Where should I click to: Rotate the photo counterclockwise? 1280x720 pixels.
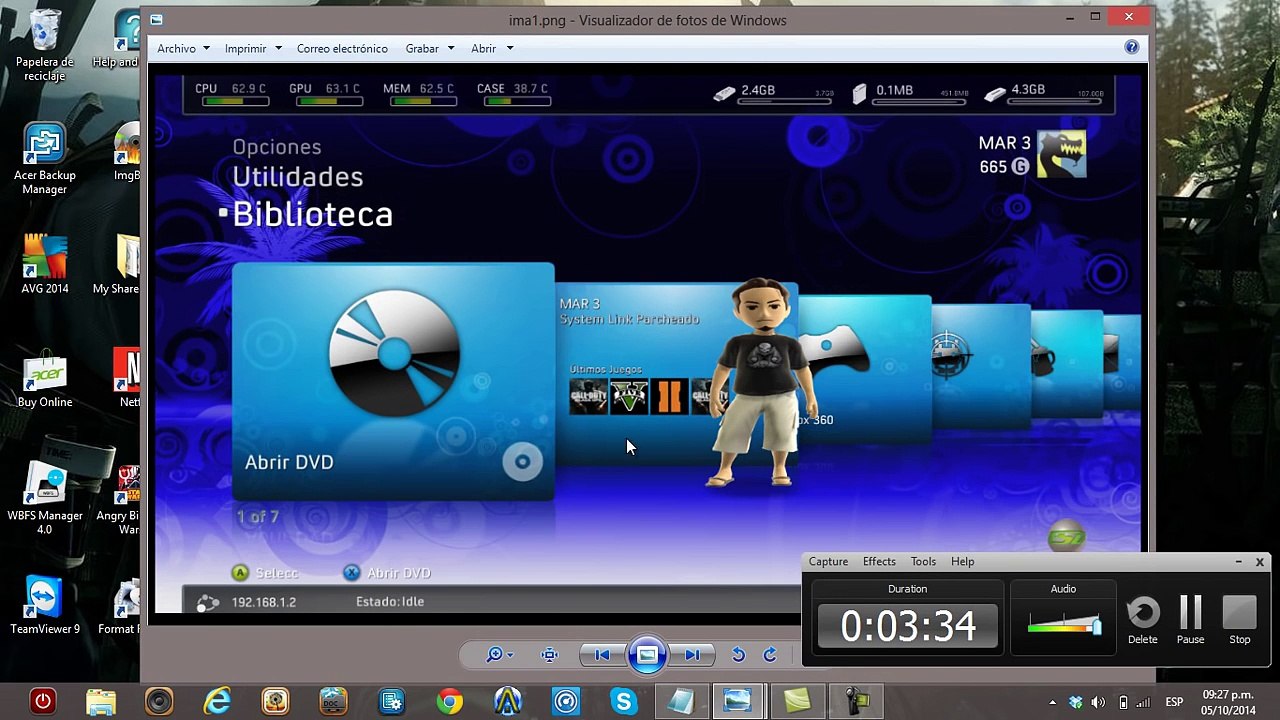[738, 655]
